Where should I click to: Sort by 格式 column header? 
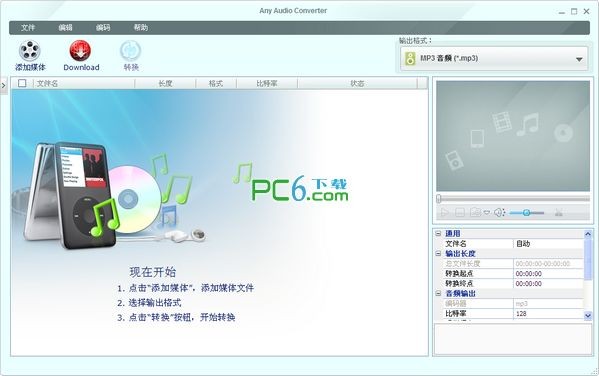[x=216, y=83]
